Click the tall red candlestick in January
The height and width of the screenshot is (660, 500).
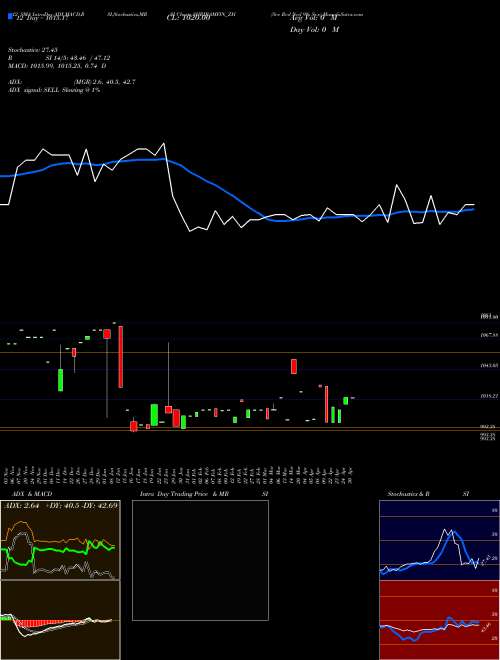[x=121, y=357]
